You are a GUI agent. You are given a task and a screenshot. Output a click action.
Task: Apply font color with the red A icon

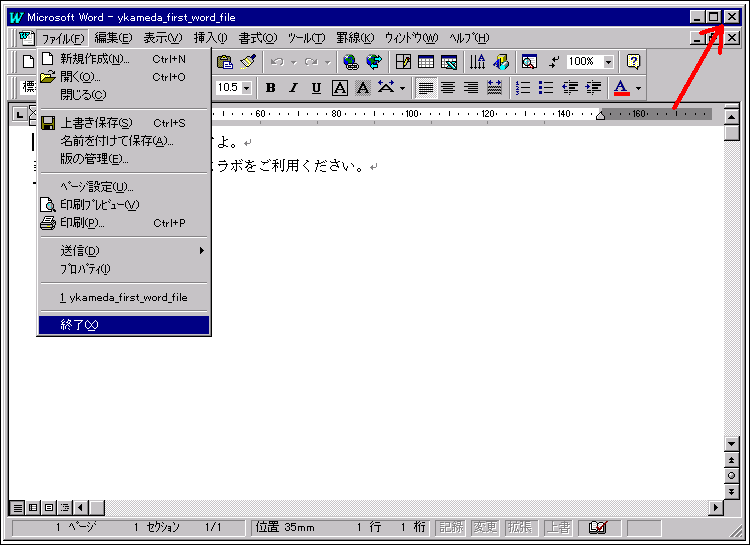[x=621, y=88]
